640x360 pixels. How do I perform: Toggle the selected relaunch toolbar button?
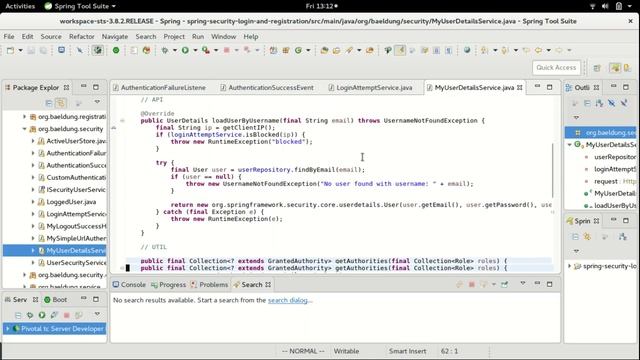[98, 50]
